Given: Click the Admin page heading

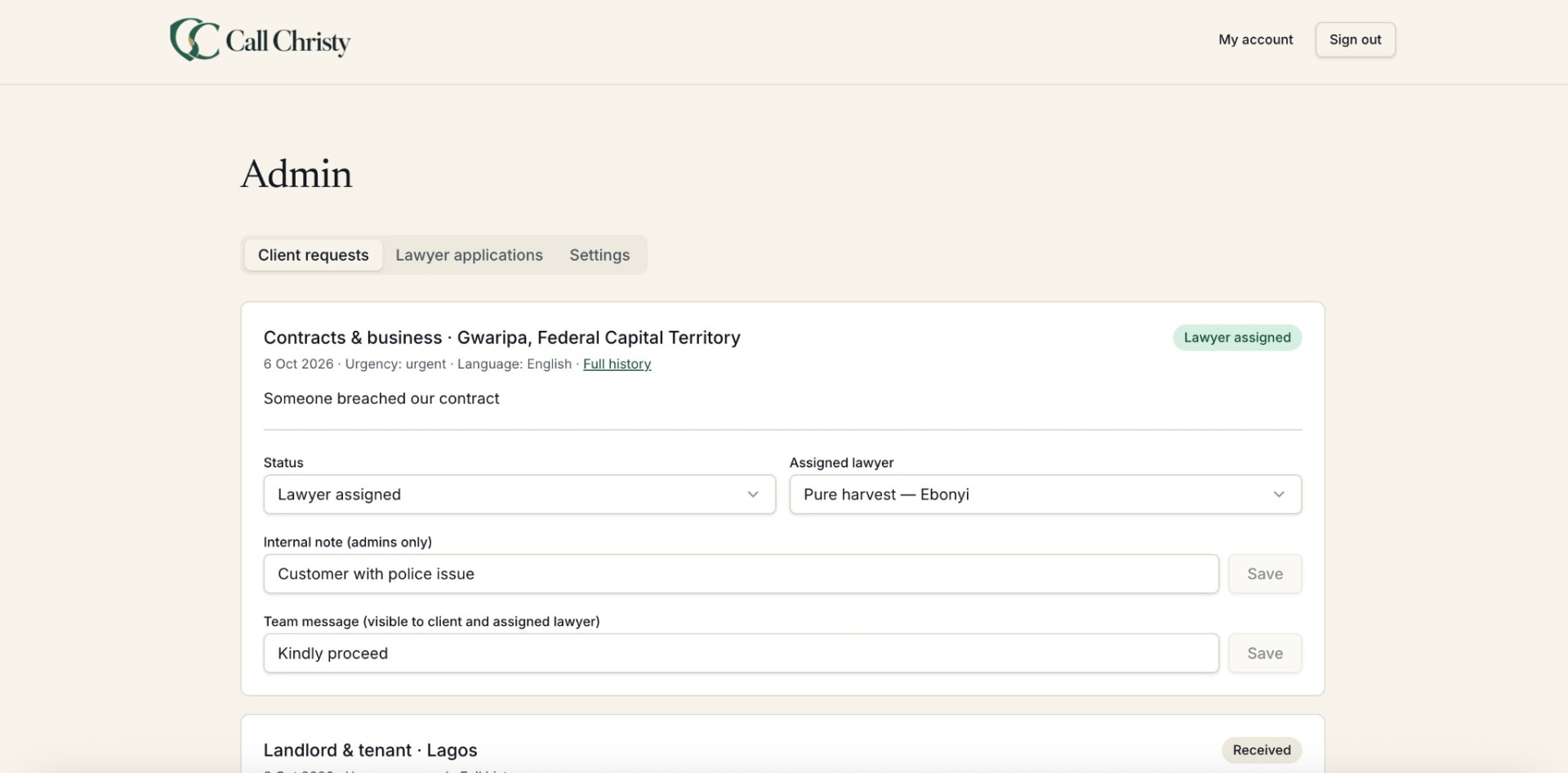Looking at the screenshot, I should click(296, 174).
